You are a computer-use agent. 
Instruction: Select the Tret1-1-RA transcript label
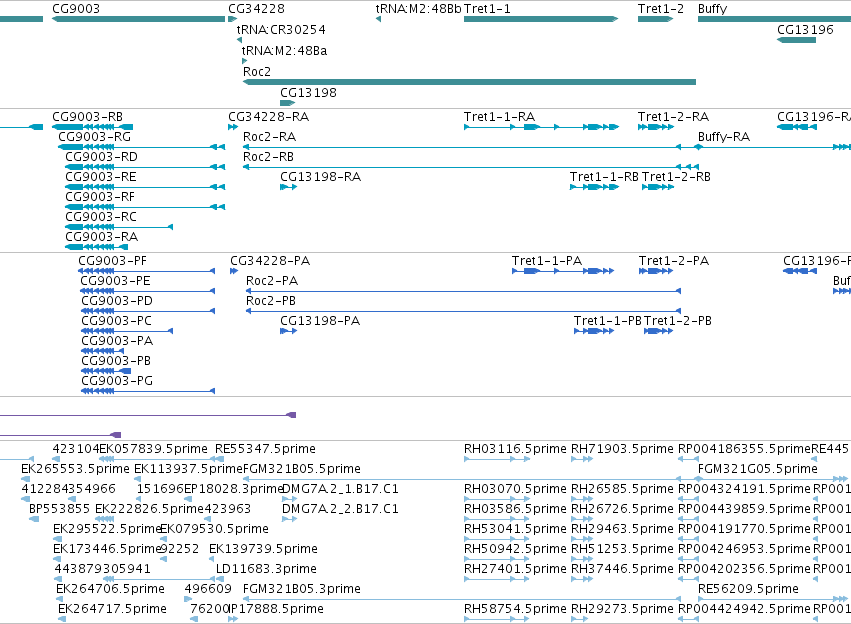click(x=499, y=117)
